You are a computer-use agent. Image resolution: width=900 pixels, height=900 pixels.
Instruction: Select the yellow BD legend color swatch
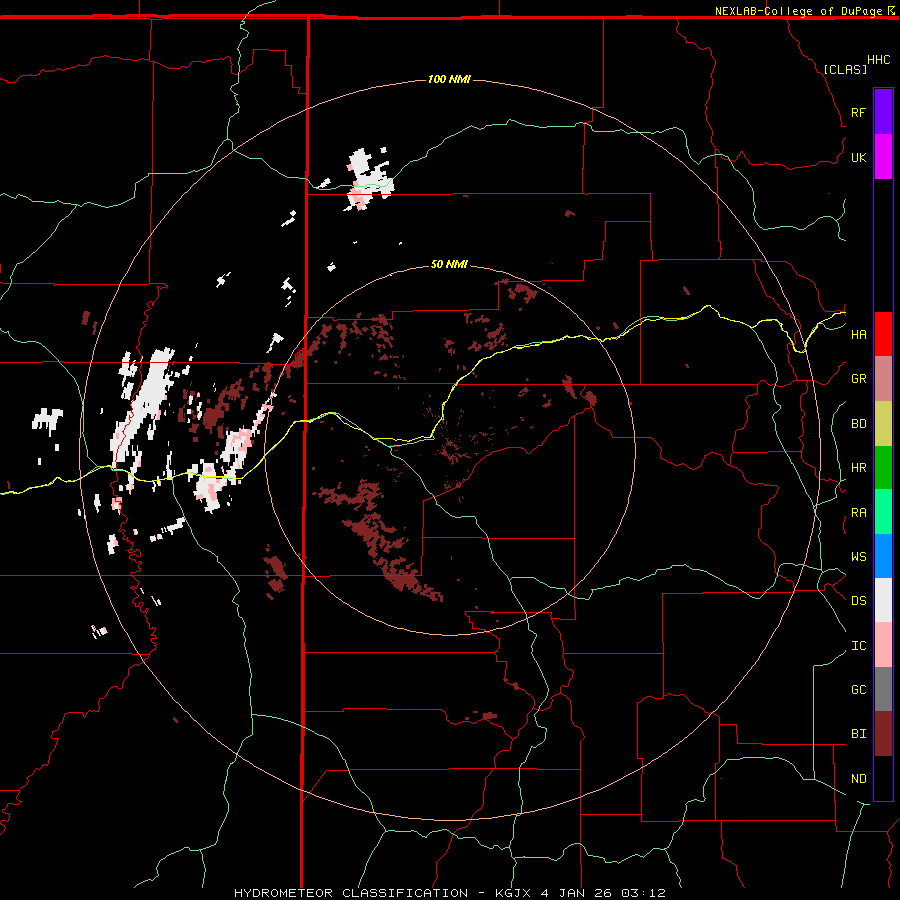tap(883, 424)
